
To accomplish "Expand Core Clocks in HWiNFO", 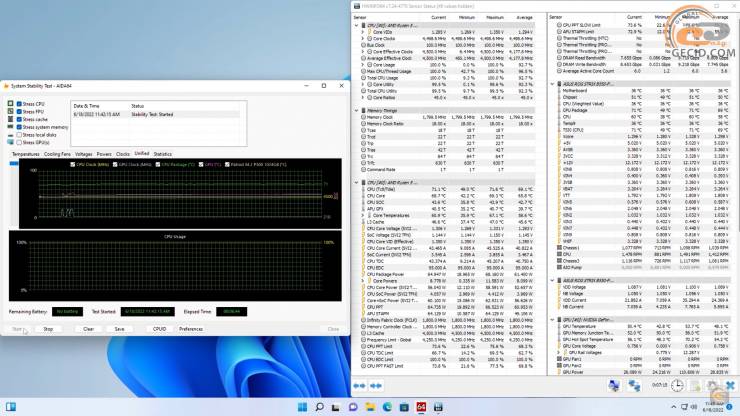I will pos(362,39).
